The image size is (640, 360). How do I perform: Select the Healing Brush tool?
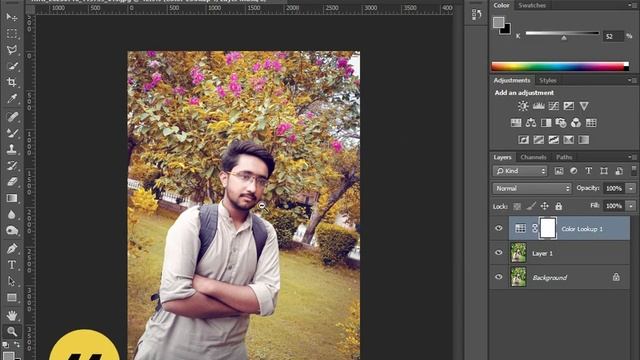tap(12, 117)
